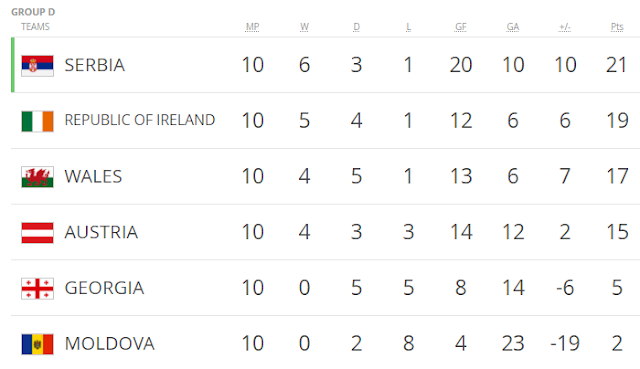The width and height of the screenshot is (640, 369).
Task: Open the WALES team link
Action: click(x=93, y=177)
